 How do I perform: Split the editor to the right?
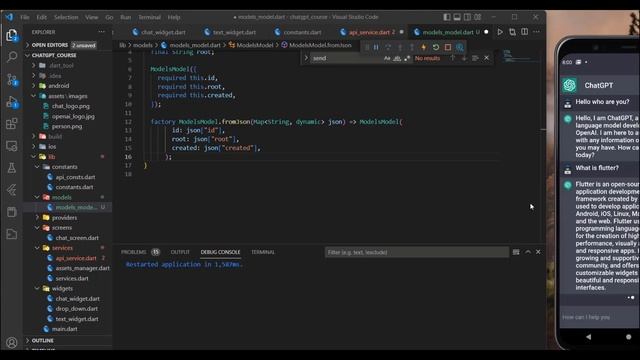point(524,32)
